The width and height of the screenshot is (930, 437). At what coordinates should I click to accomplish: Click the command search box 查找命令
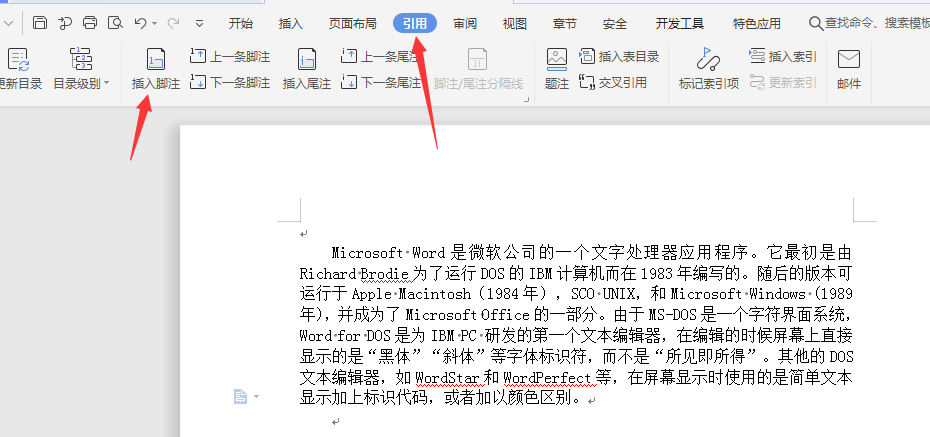tap(870, 24)
